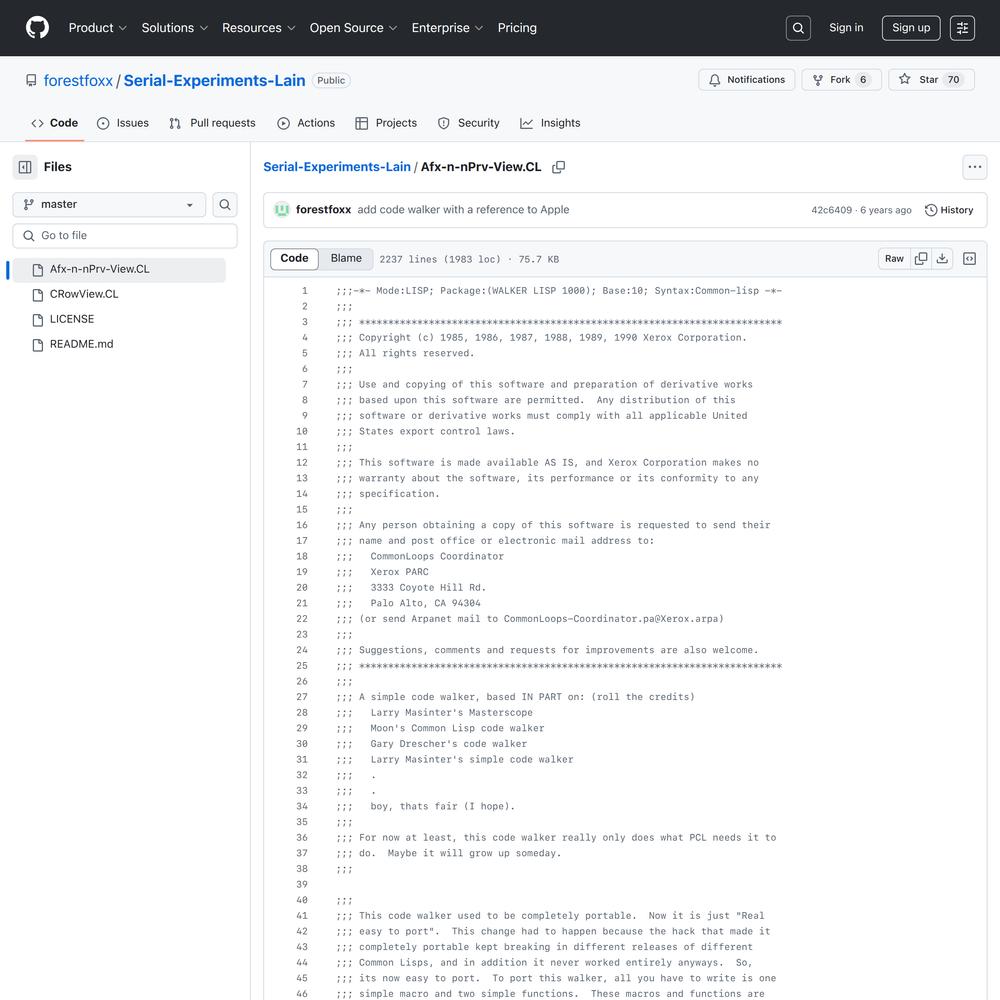Screen dimensions: 1000x1000
Task: Download the raw file
Action: [942, 258]
